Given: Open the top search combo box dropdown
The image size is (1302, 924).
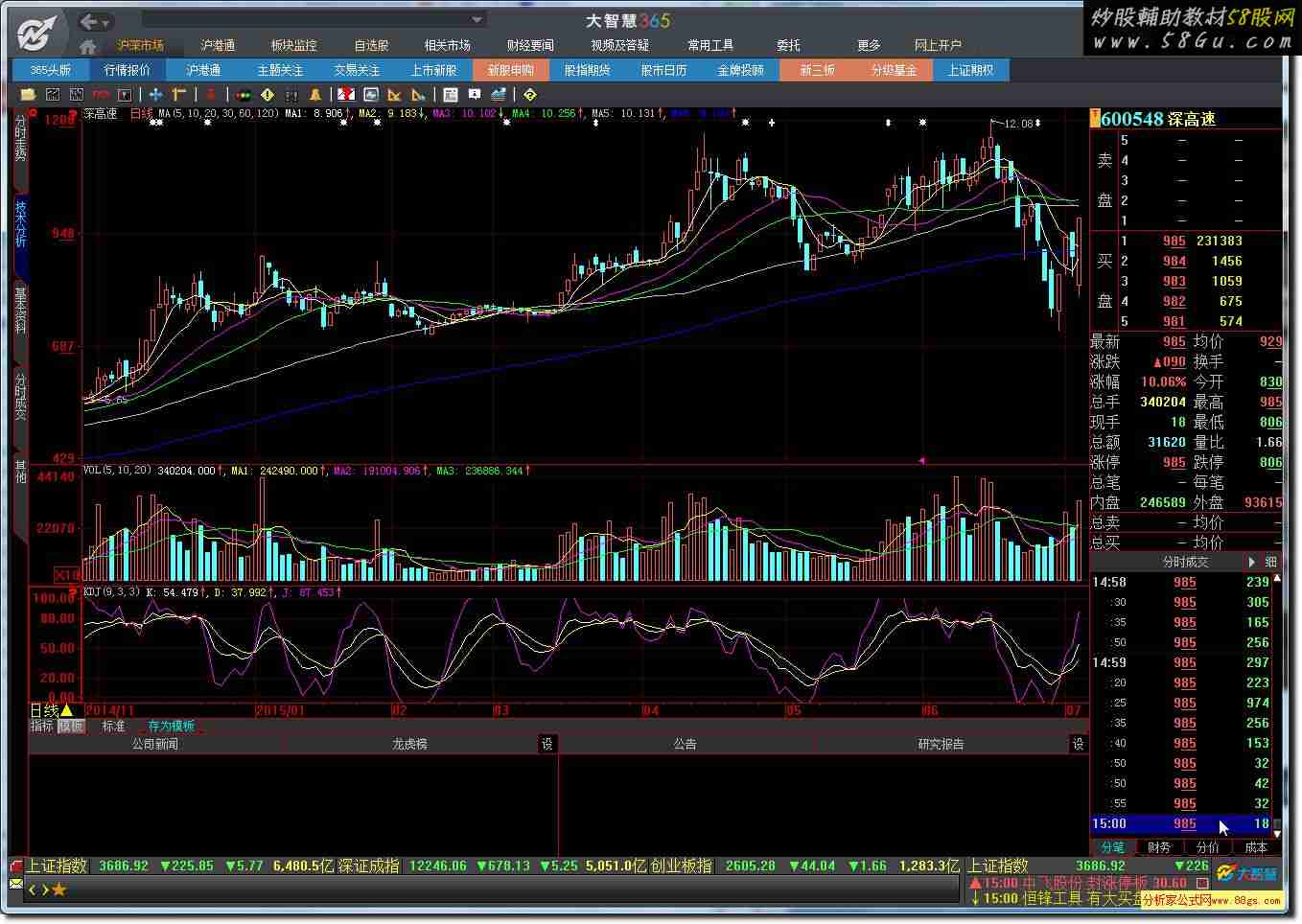Looking at the screenshot, I should tap(477, 20).
